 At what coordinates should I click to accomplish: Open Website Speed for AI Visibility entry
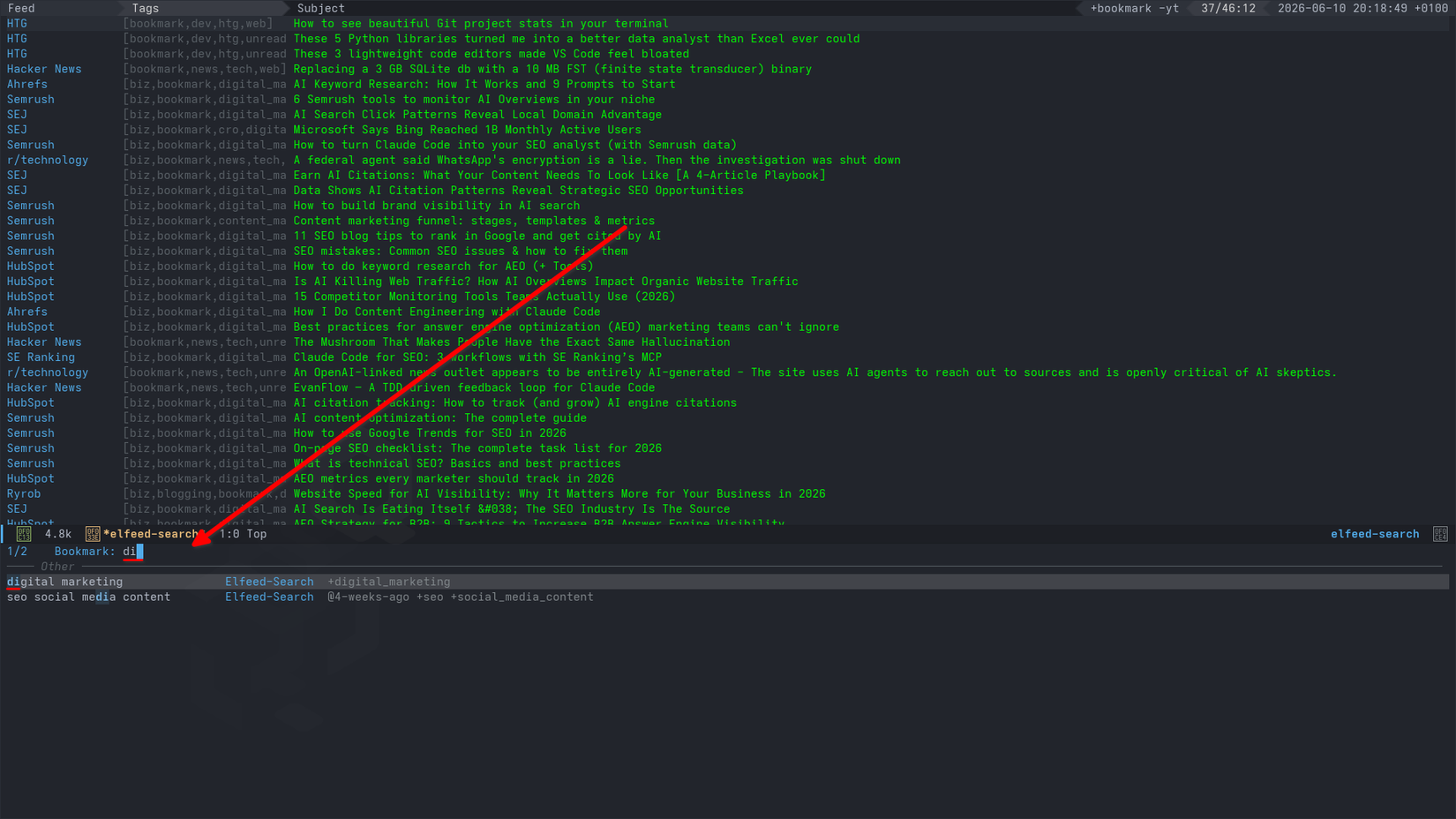point(559,494)
